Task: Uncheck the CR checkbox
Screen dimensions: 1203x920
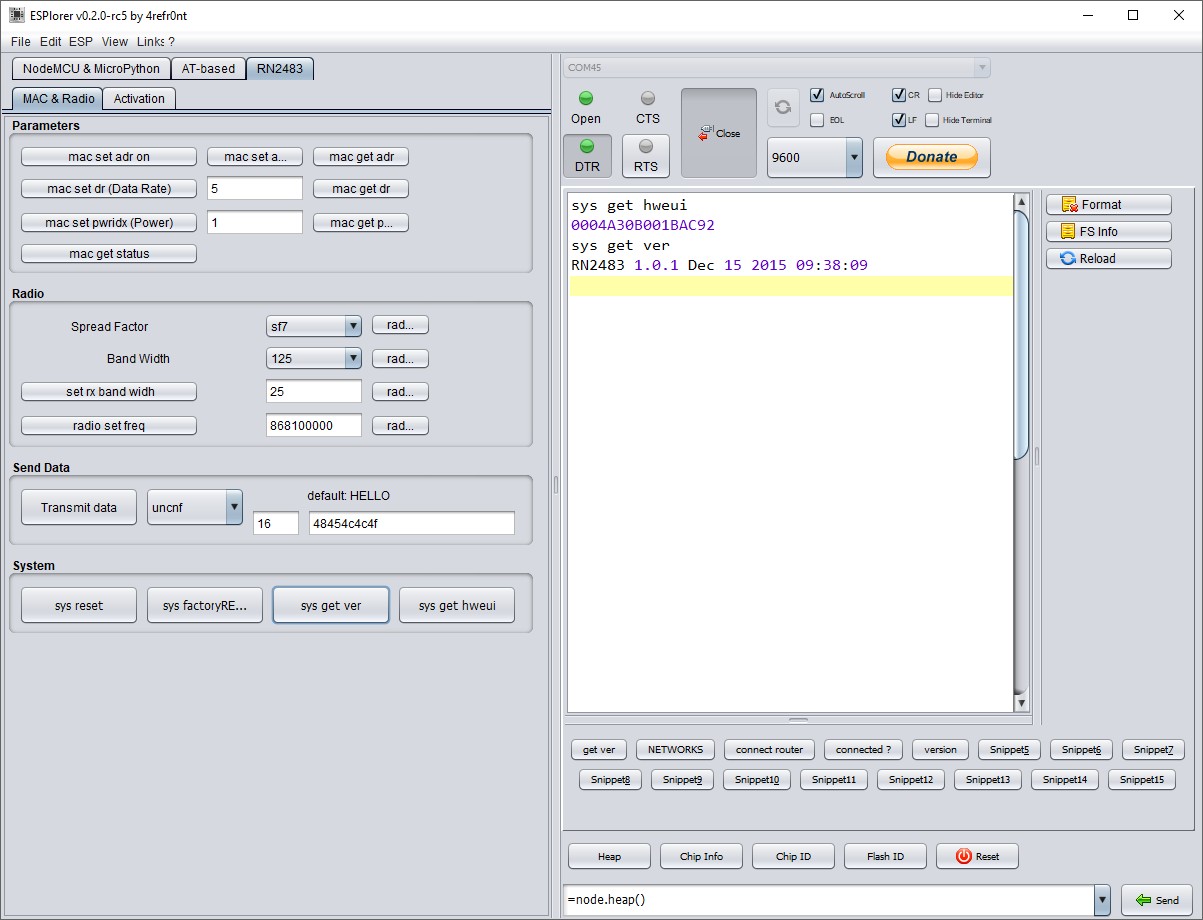Action: pos(899,95)
